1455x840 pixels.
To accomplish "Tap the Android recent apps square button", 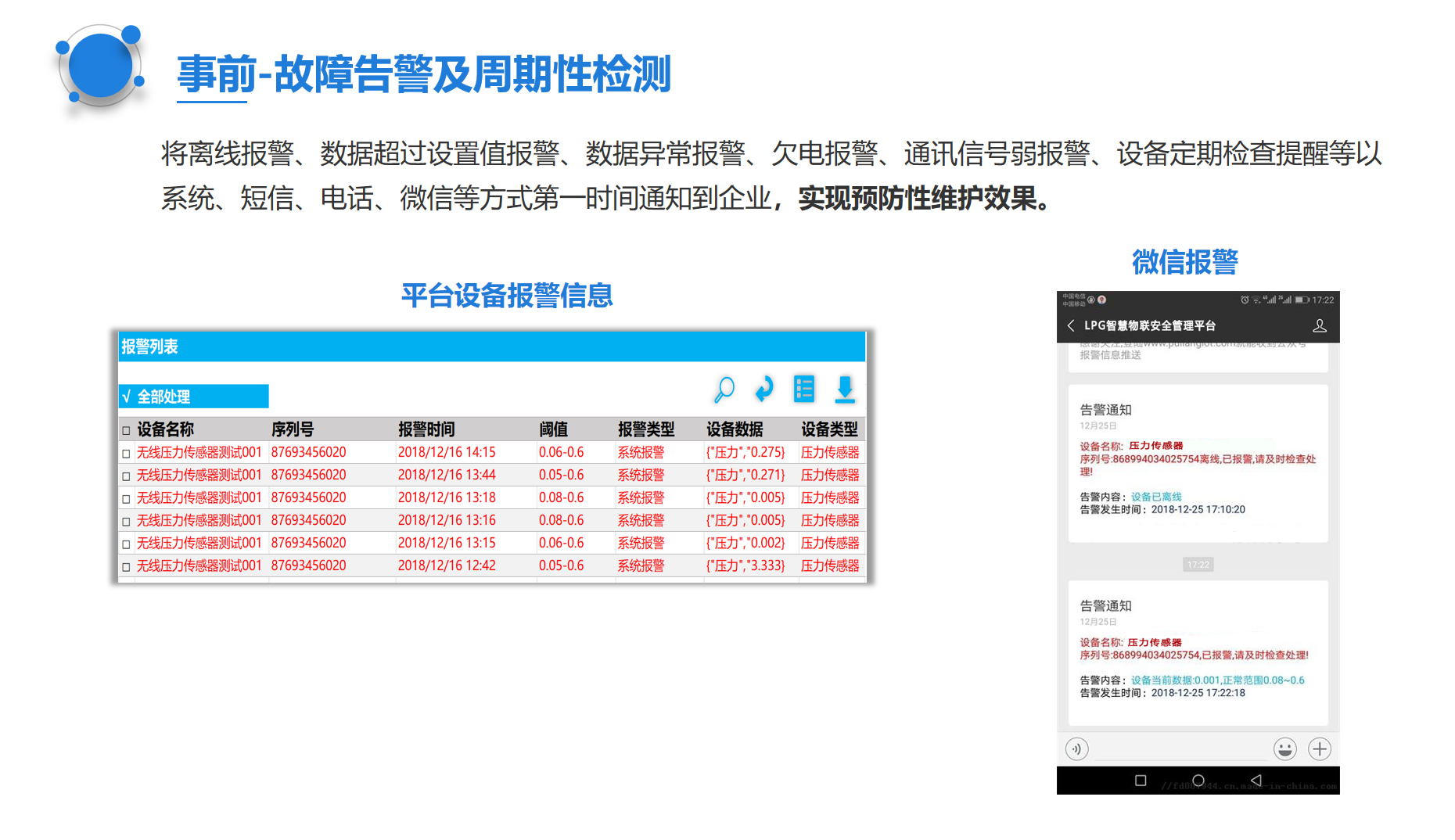I will [x=1141, y=781].
